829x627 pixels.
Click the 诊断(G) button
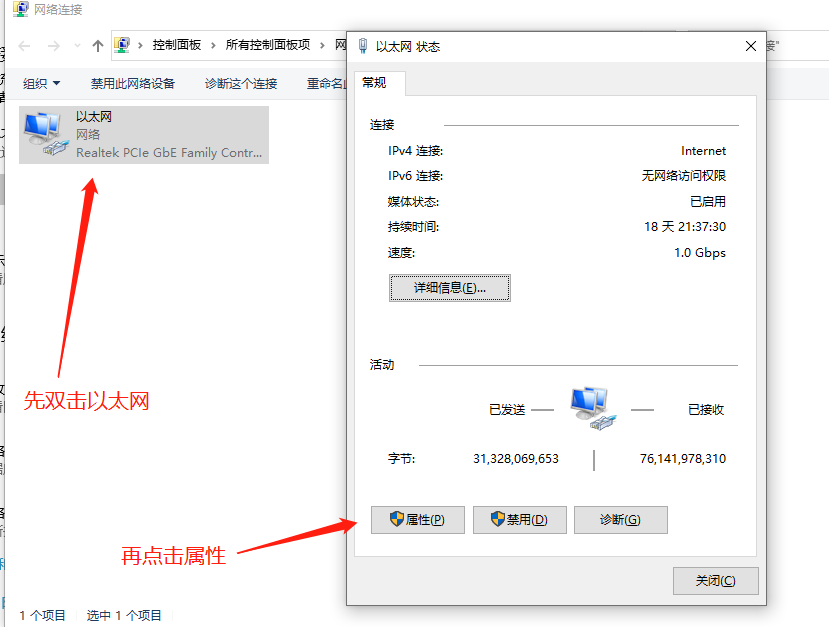(621, 520)
